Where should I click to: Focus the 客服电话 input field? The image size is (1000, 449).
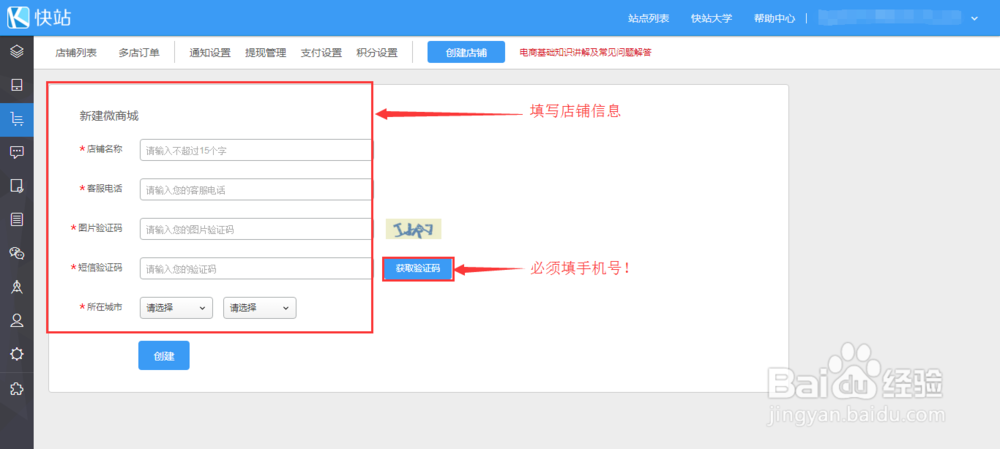pos(256,189)
